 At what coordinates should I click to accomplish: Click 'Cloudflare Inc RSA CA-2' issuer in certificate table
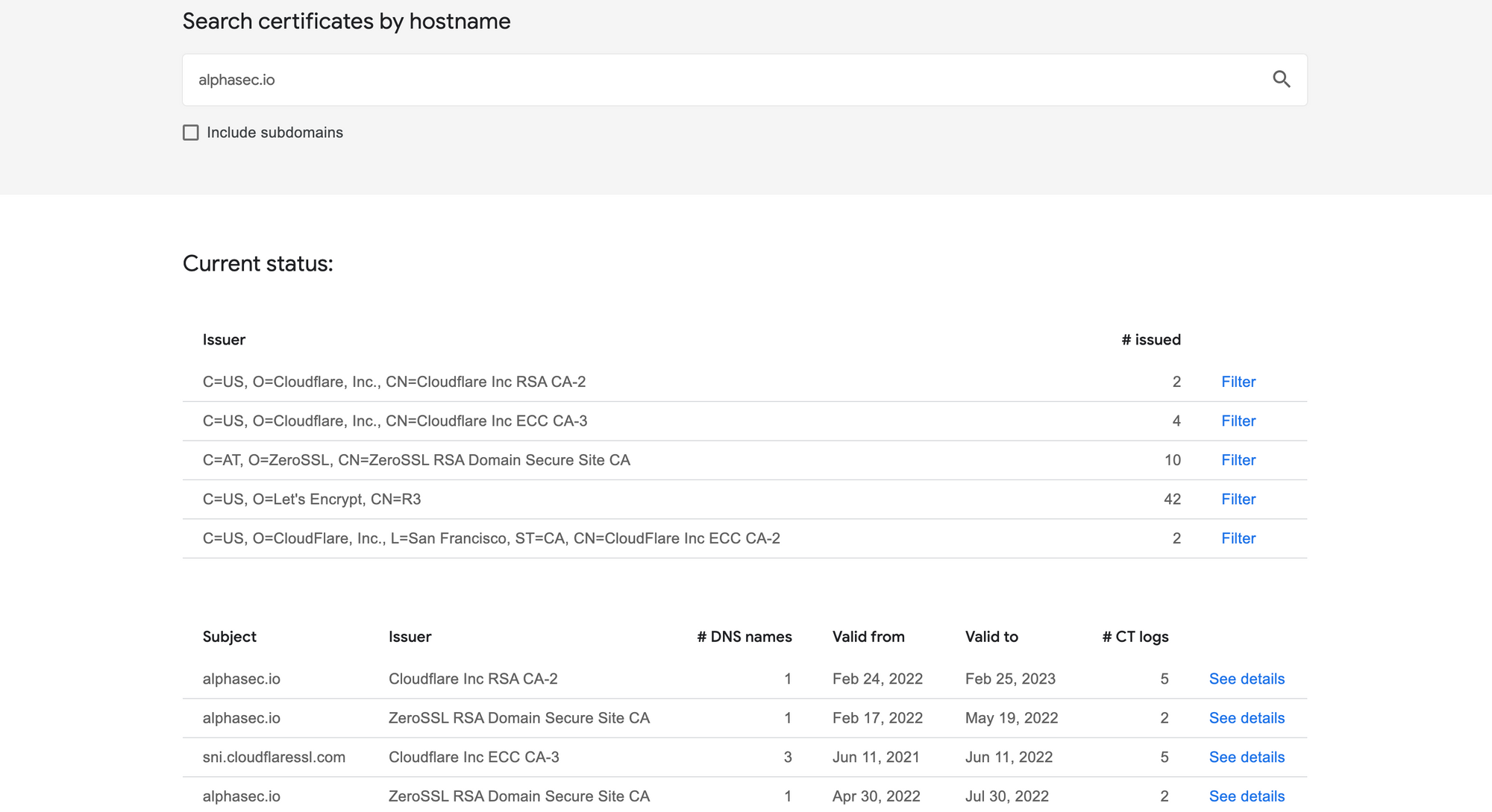tap(473, 679)
